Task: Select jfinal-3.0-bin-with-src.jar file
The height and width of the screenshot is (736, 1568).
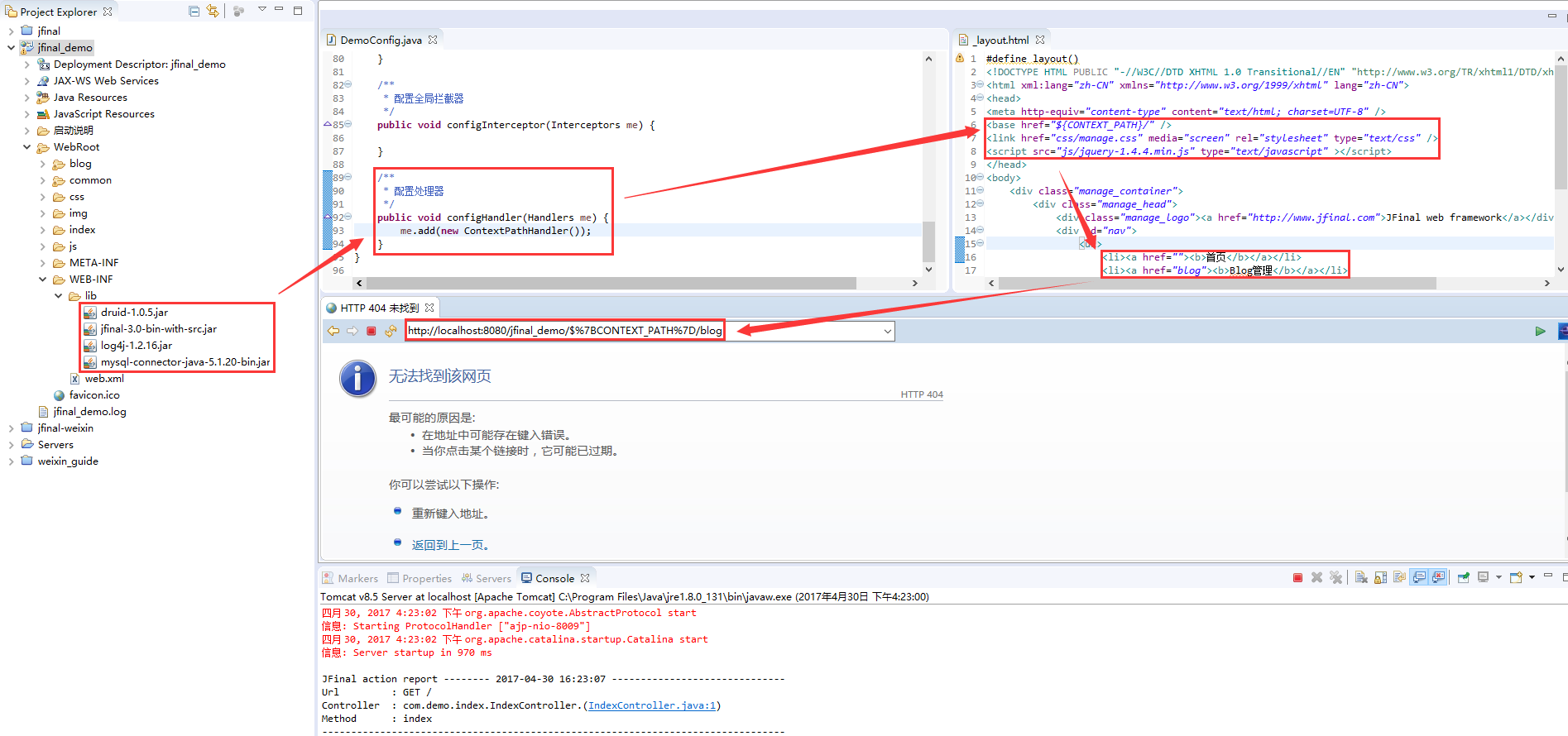Action: click(150, 329)
